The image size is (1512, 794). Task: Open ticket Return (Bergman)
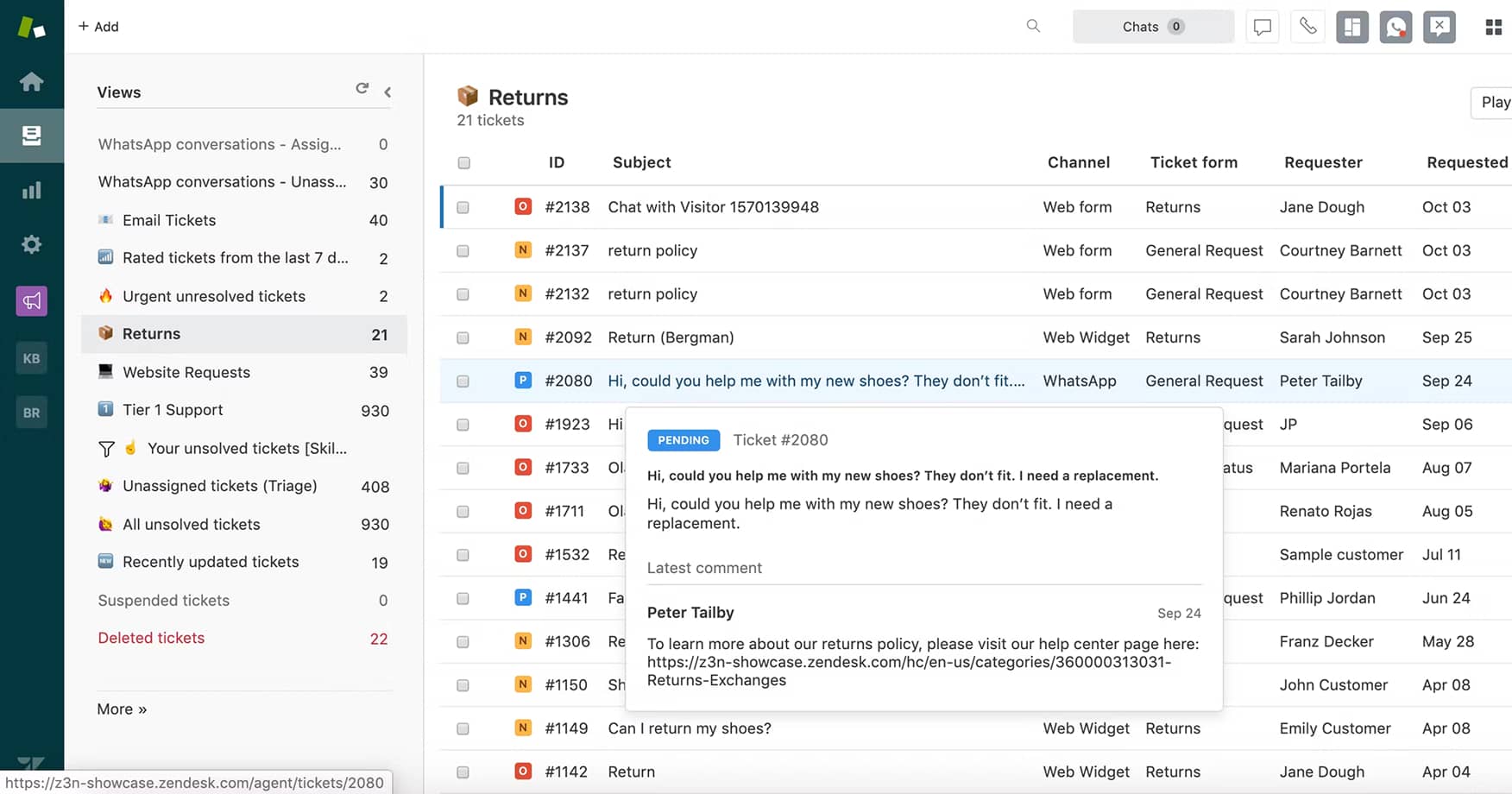(x=671, y=337)
